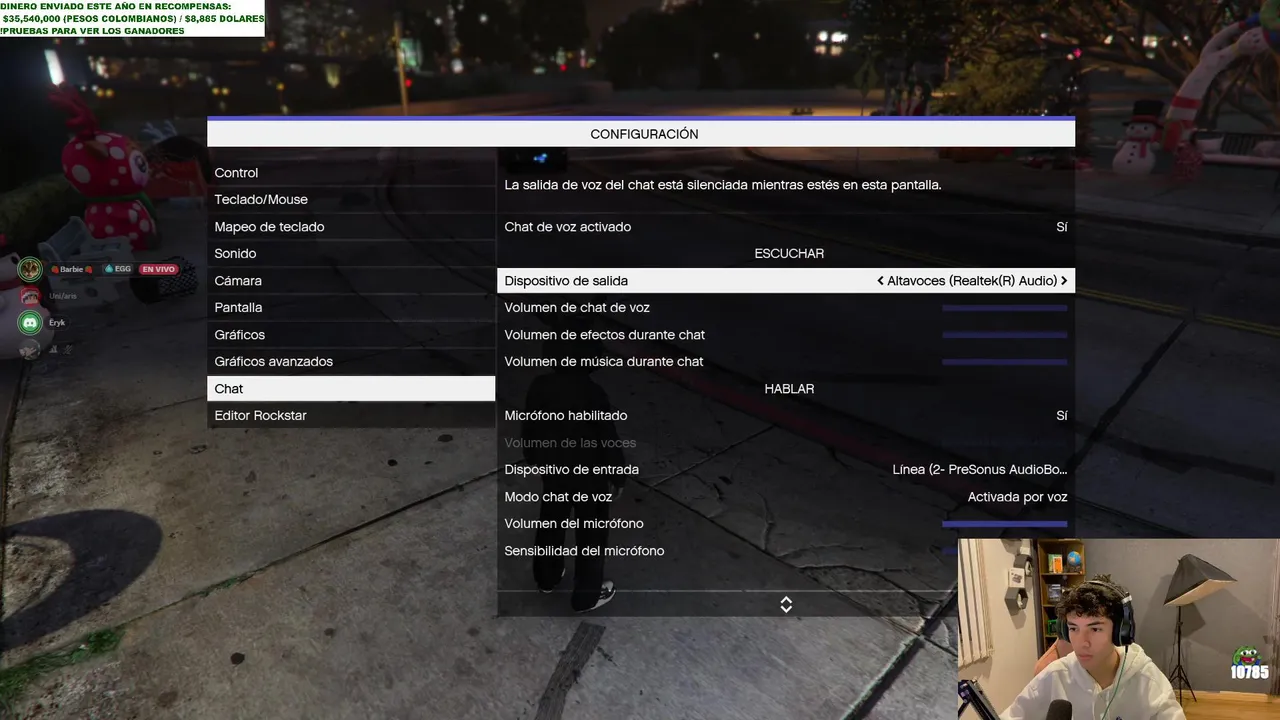
Task: Select the Dispositivo de salida row
Action: tap(786, 281)
